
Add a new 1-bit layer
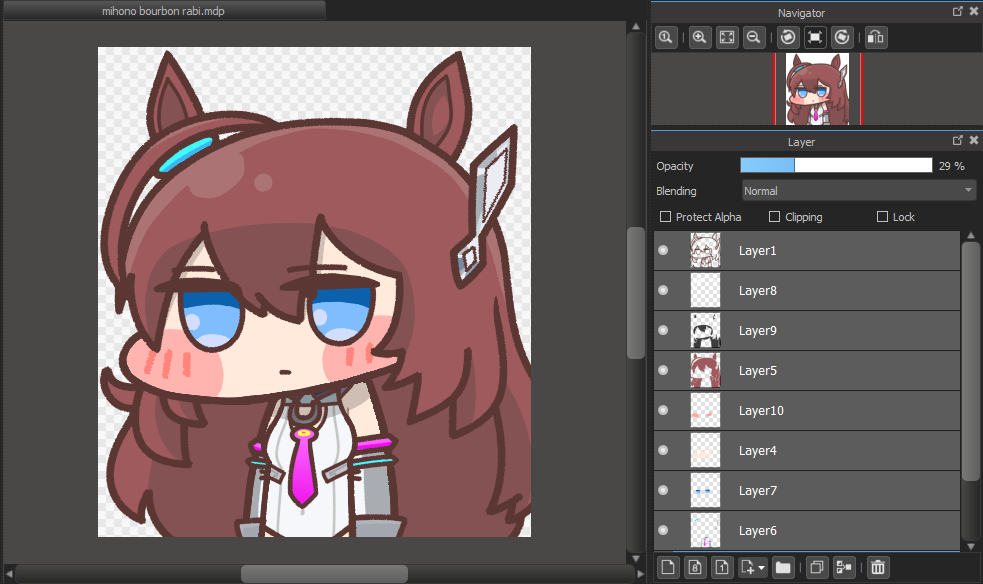[722, 568]
